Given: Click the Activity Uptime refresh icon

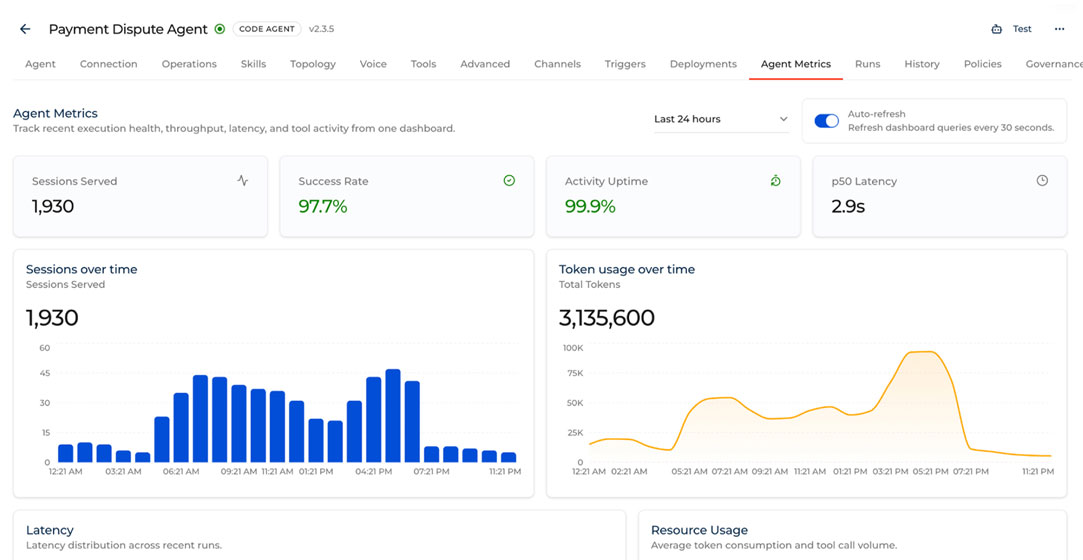Looking at the screenshot, I should [776, 180].
